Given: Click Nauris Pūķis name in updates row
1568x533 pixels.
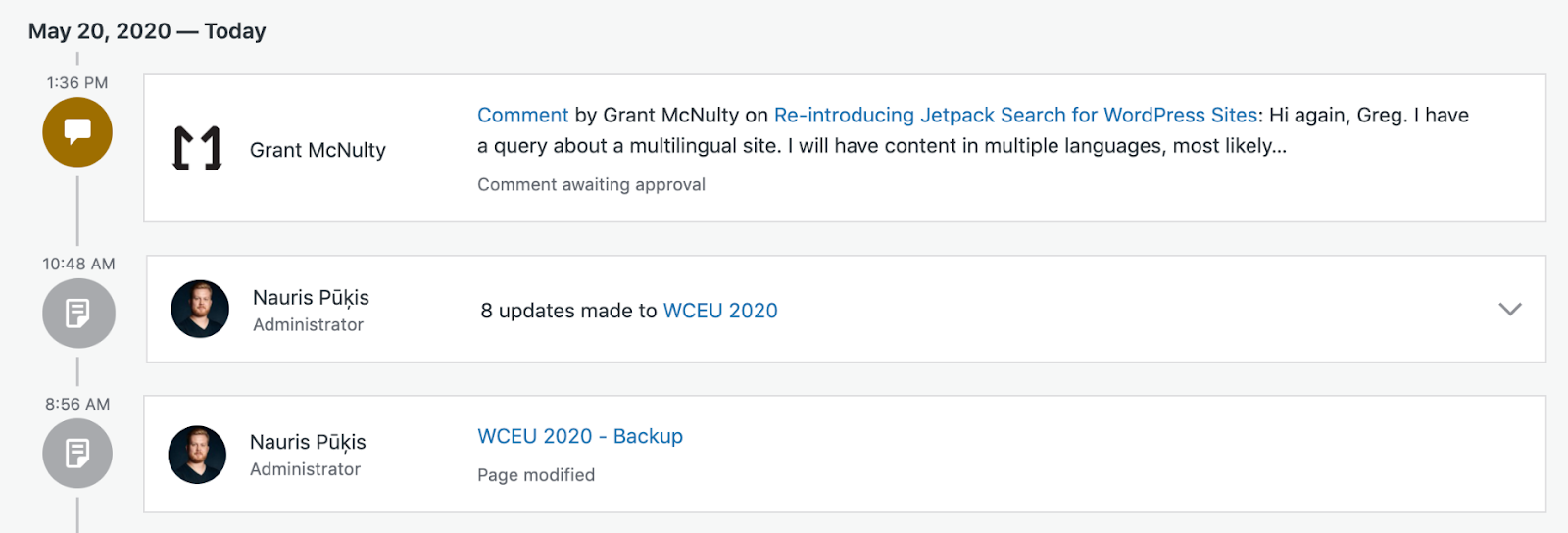Looking at the screenshot, I should 311,298.
